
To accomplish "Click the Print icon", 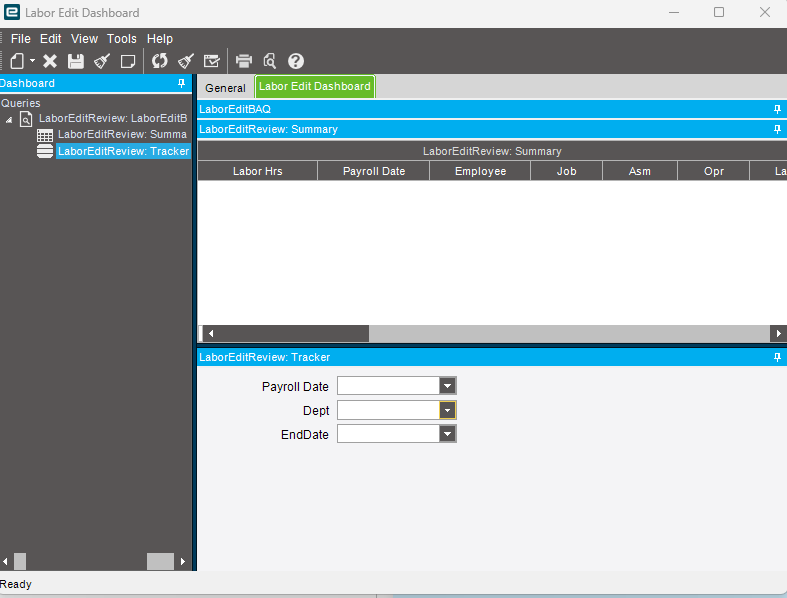I will pyautogui.click(x=244, y=61).
